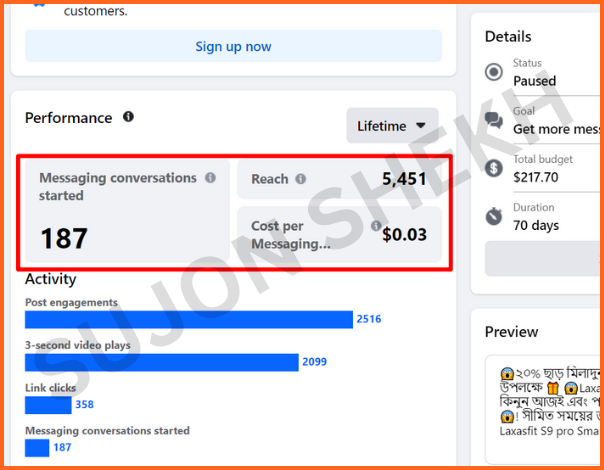Click info icon beside Cost per Messaging
The height and width of the screenshot is (470, 604).
point(376,226)
